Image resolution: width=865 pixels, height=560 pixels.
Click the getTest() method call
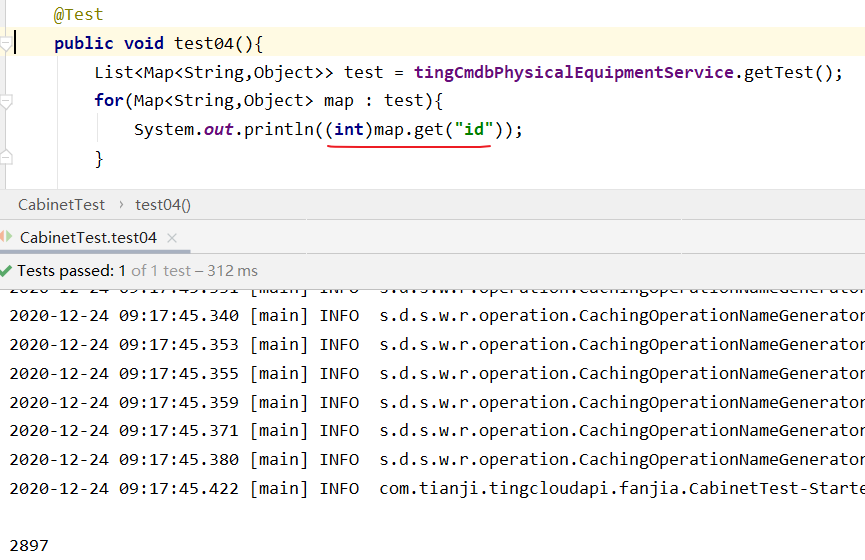(787, 72)
